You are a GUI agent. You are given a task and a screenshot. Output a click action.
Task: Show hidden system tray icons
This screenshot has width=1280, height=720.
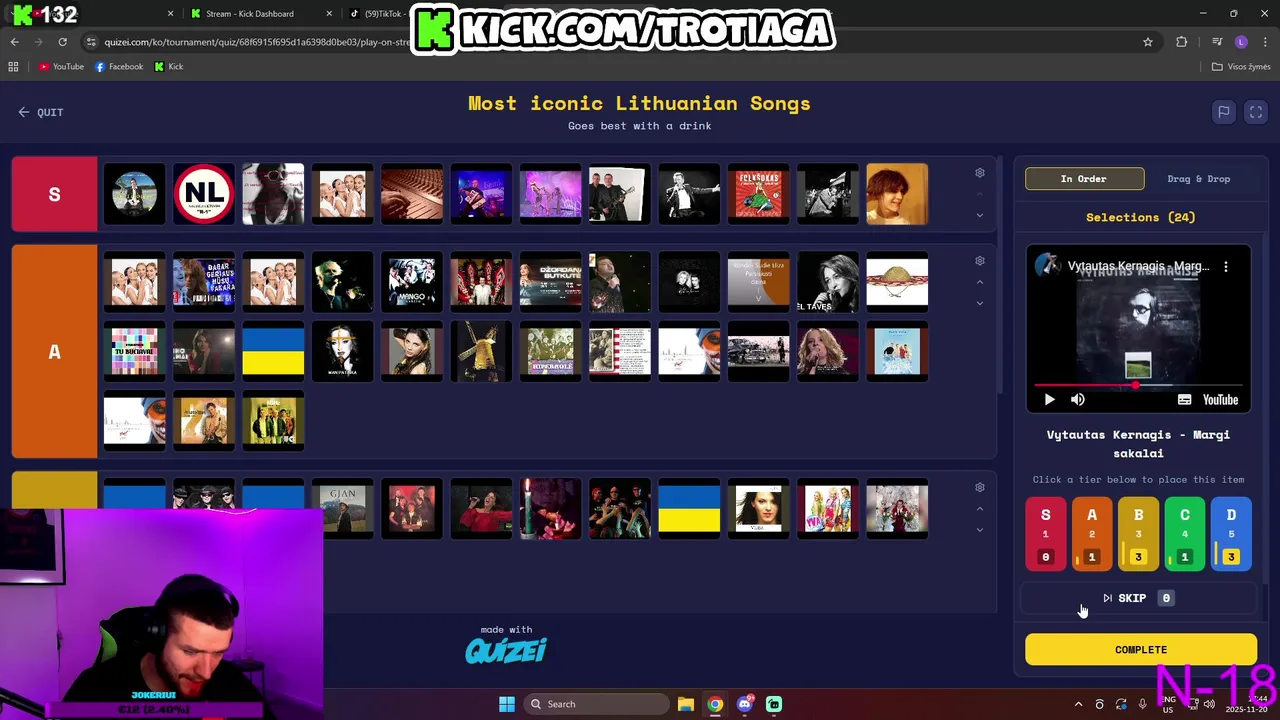[1078, 704]
